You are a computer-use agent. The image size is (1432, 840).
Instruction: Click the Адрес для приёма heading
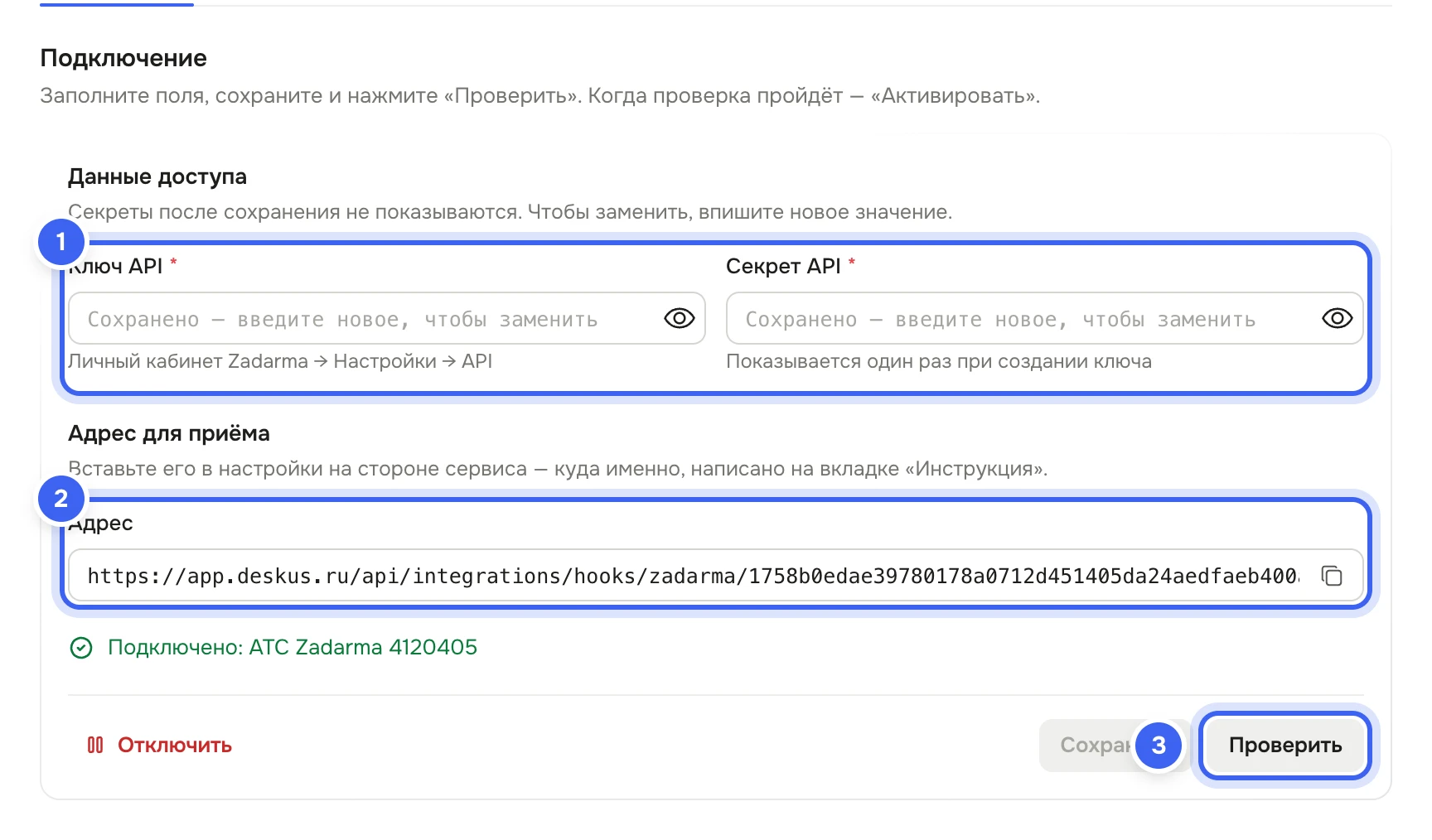point(169,433)
